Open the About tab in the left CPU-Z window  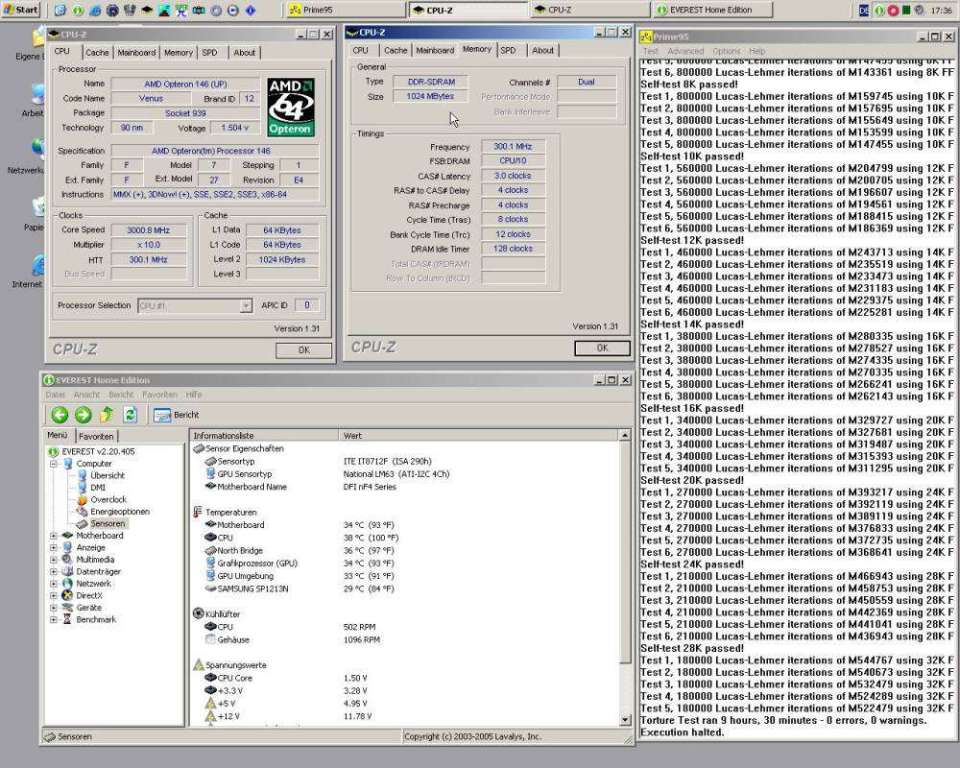coord(244,53)
